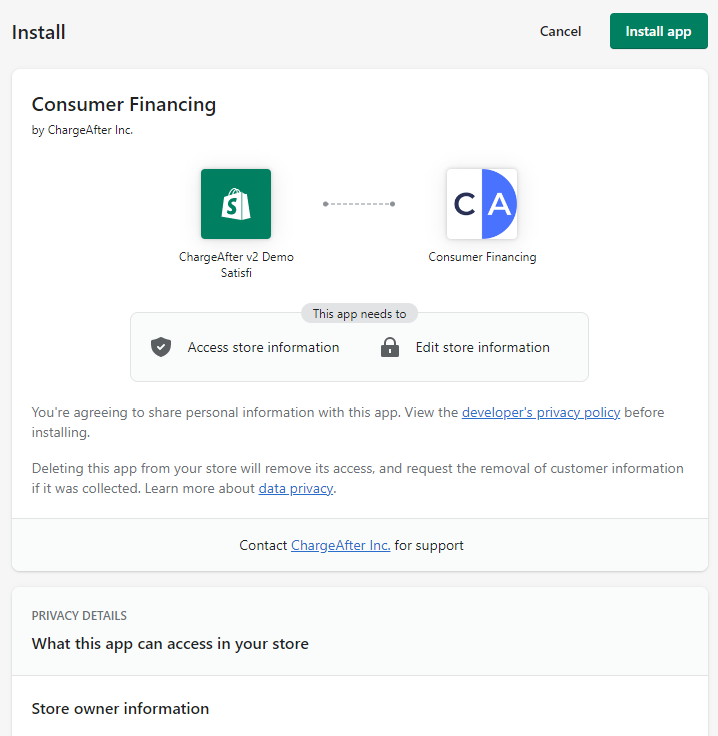Click 'by ChargeAfter Inc.' subtitle

[82, 130]
